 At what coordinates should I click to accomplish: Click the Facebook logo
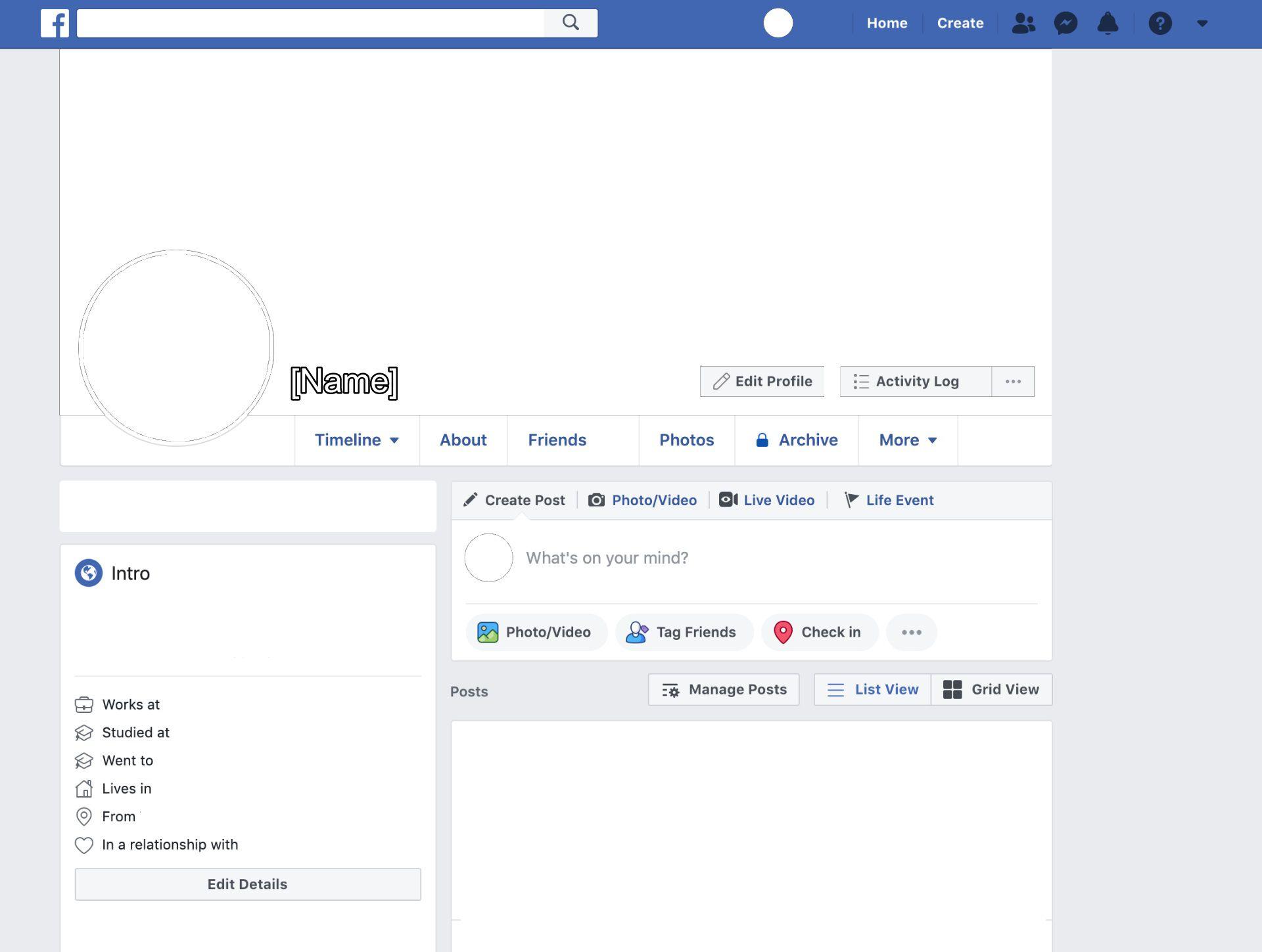55,24
